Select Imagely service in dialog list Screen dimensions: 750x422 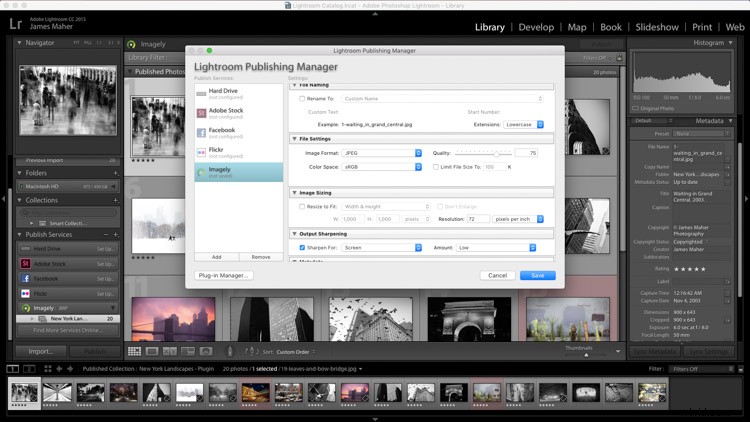tap(239, 172)
